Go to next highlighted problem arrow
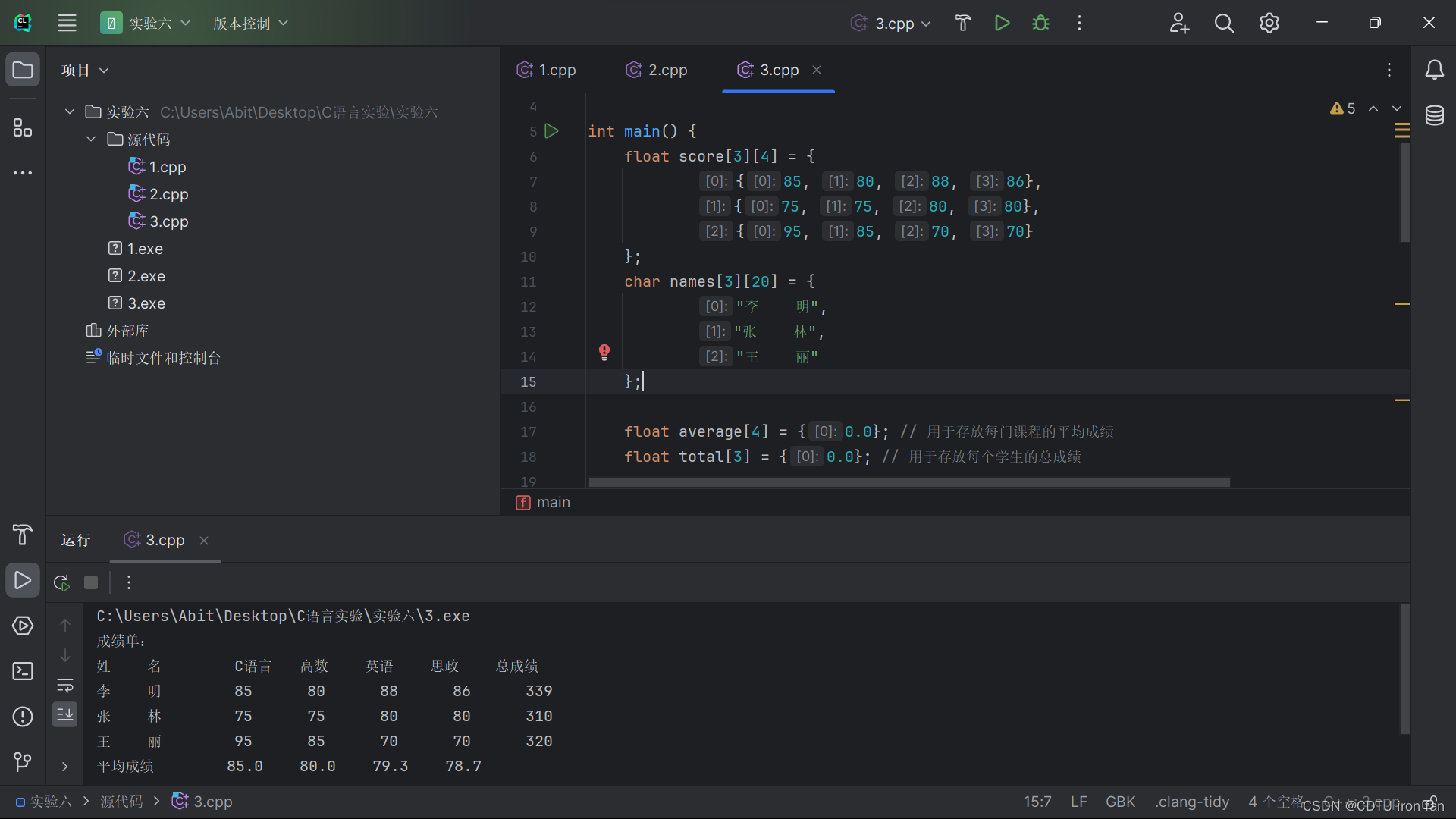The height and width of the screenshot is (819, 1456). click(1397, 108)
